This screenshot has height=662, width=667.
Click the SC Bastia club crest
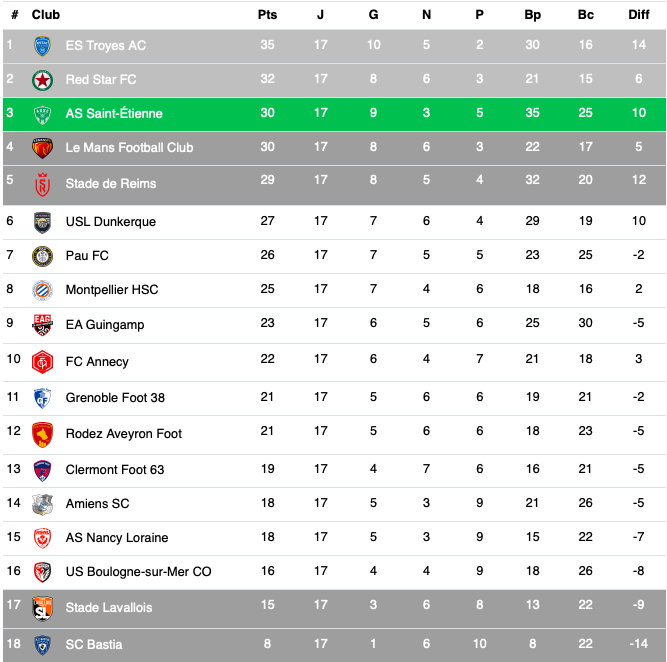pos(42,644)
